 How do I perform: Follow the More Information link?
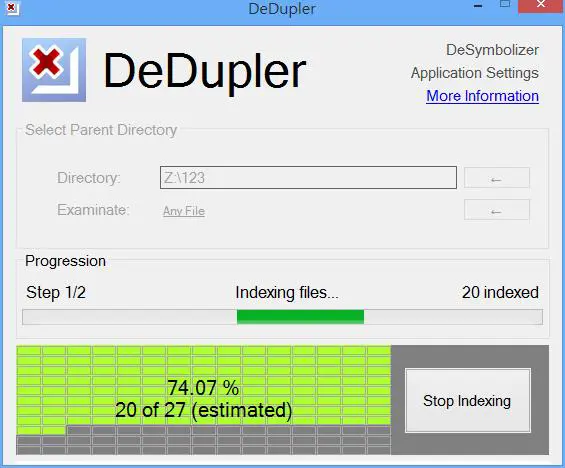point(482,96)
